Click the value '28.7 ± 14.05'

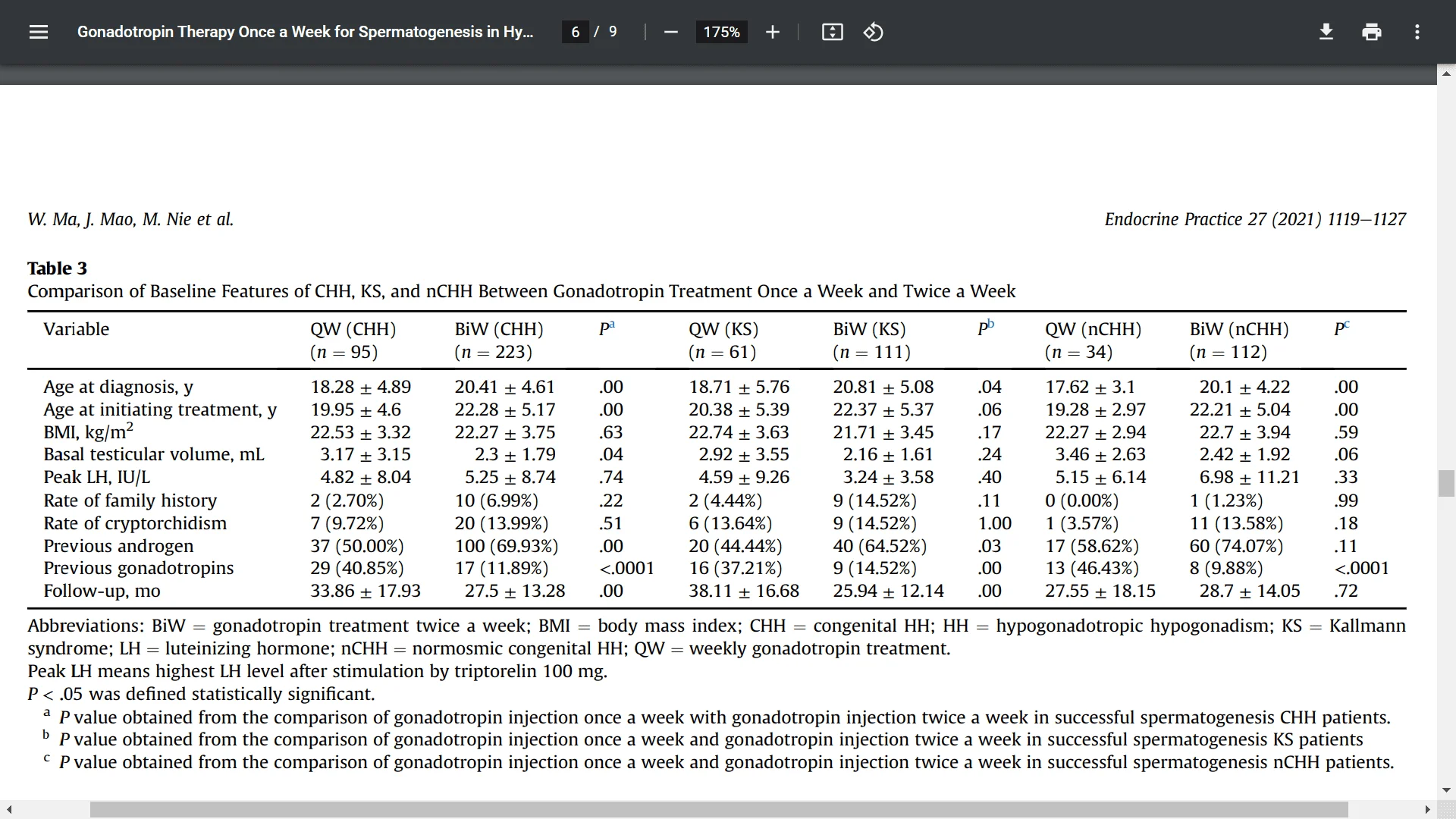coord(1250,591)
